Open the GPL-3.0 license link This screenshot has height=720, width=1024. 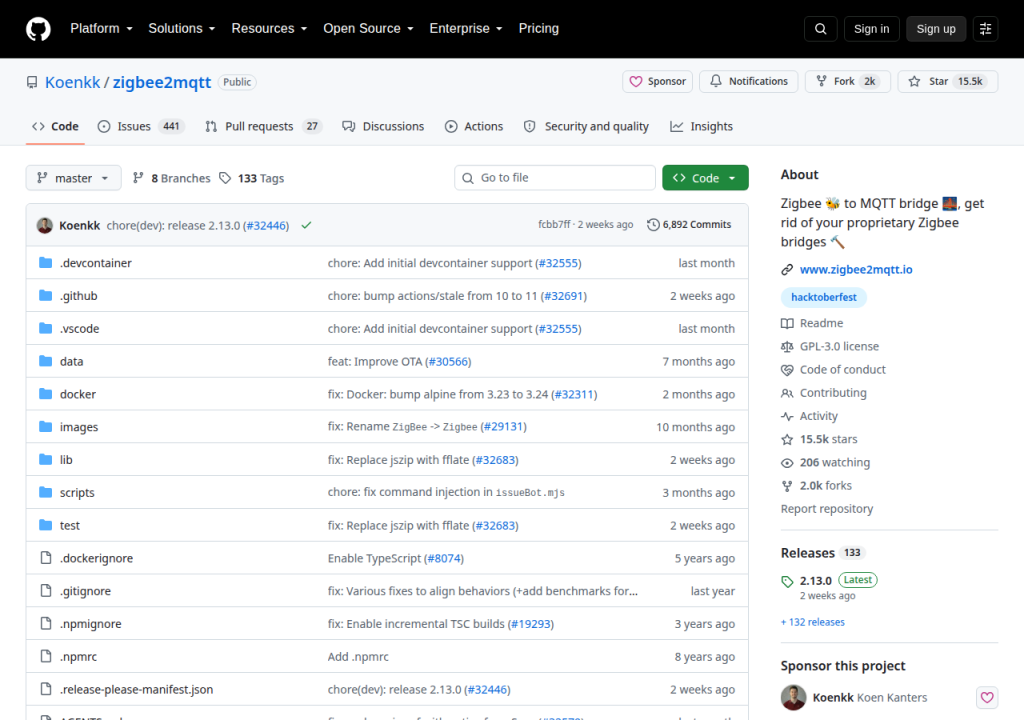pyautogui.click(x=830, y=346)
